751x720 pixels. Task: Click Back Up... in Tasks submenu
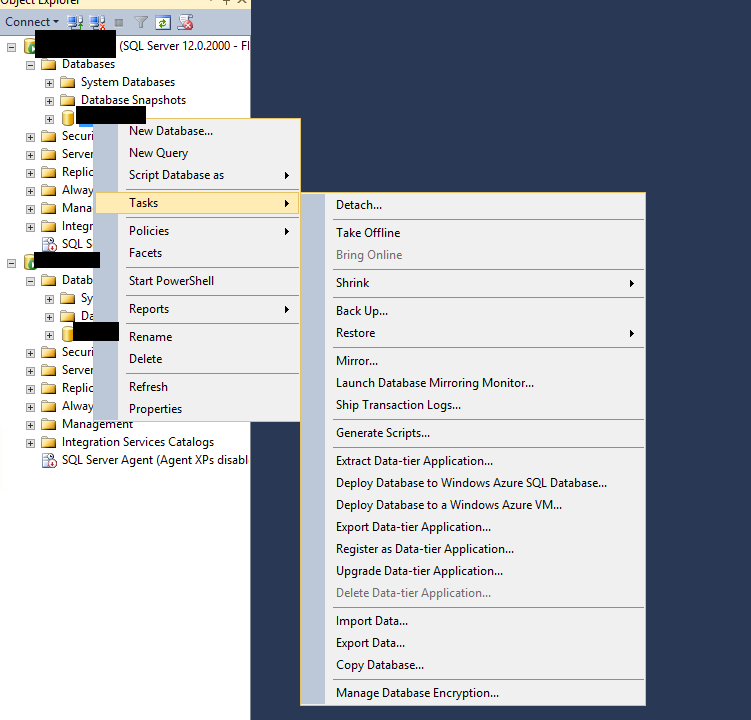click(x=473, y=311)
